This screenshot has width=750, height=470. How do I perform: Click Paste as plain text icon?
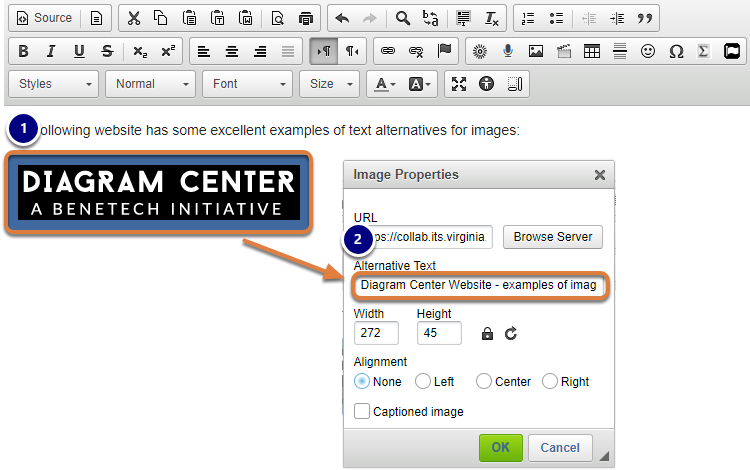click(x=218, y=18)
